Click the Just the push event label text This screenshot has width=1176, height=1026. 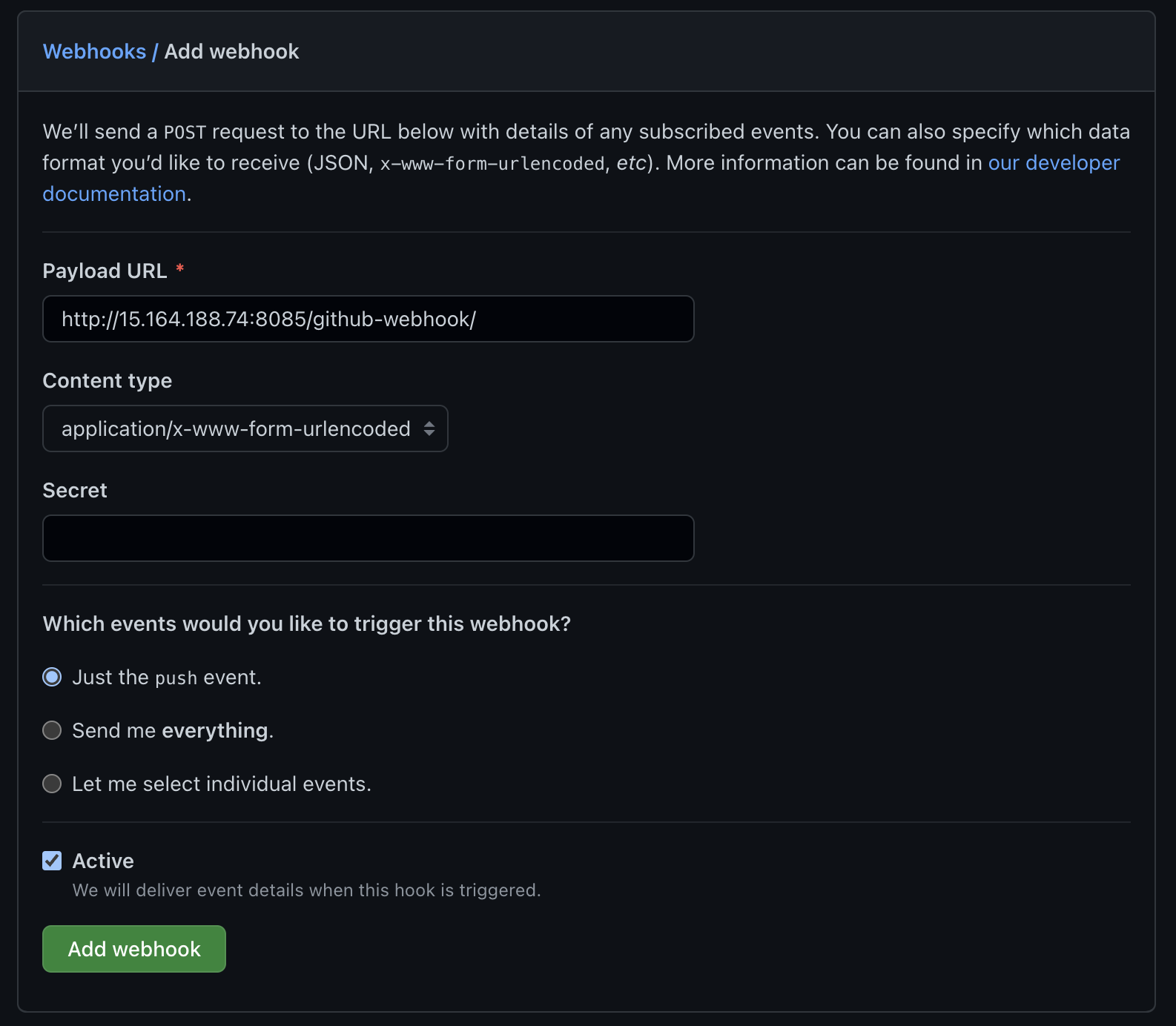coord(167,678)
